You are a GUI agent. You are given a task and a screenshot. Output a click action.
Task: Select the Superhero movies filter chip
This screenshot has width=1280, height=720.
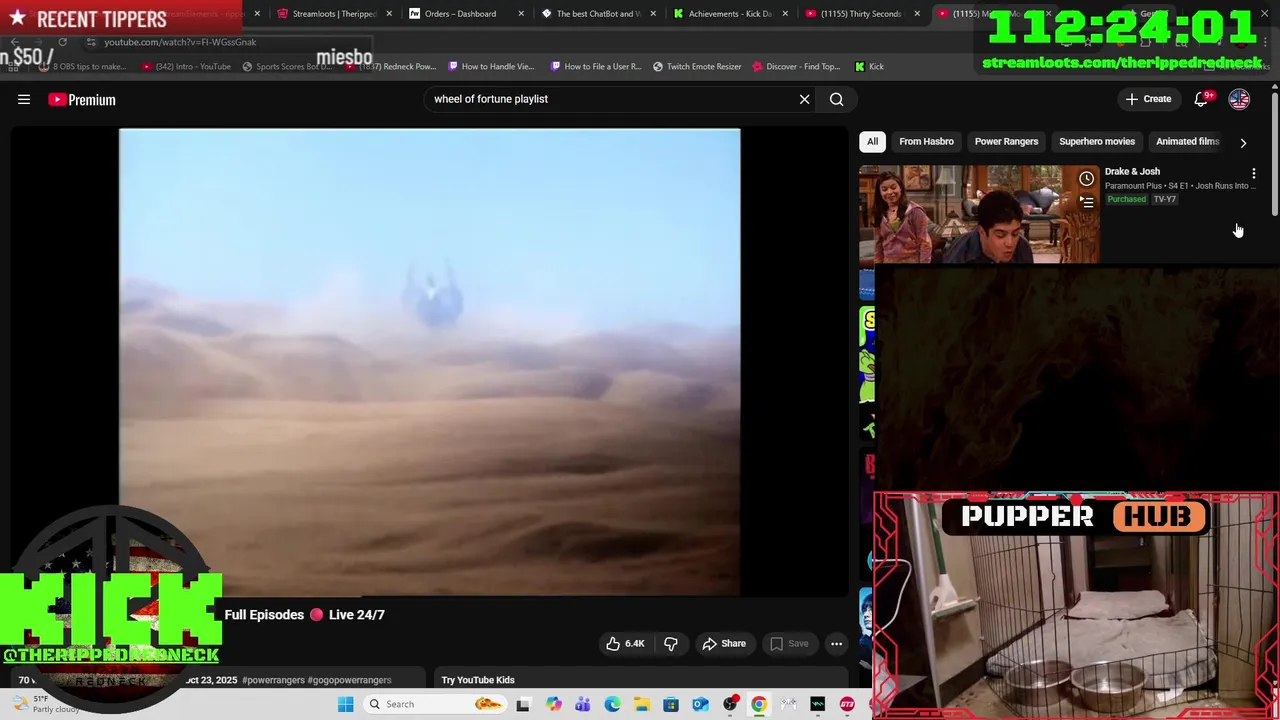tap(1097, 141)
